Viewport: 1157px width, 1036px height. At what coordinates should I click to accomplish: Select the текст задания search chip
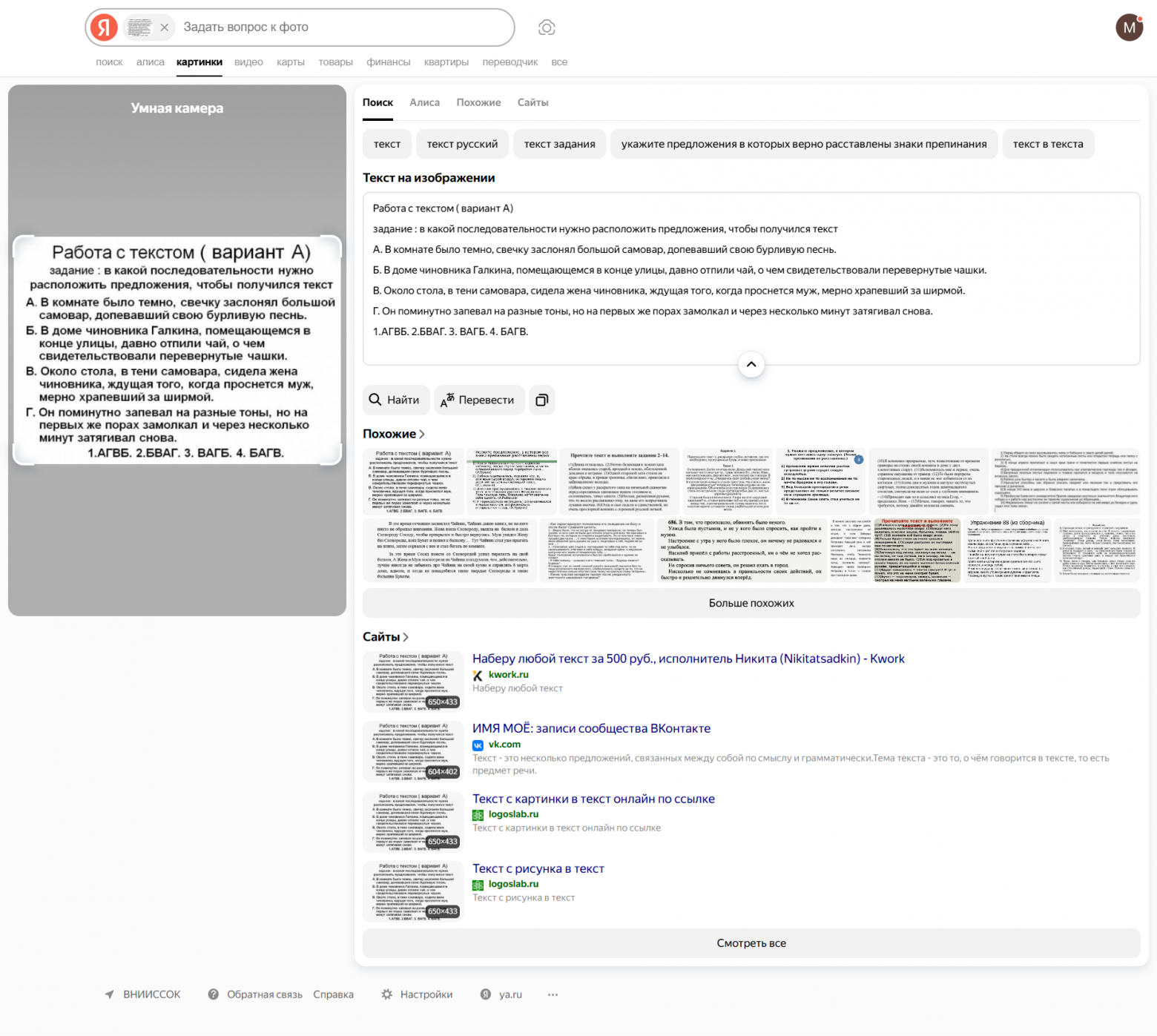pos(559,143)
